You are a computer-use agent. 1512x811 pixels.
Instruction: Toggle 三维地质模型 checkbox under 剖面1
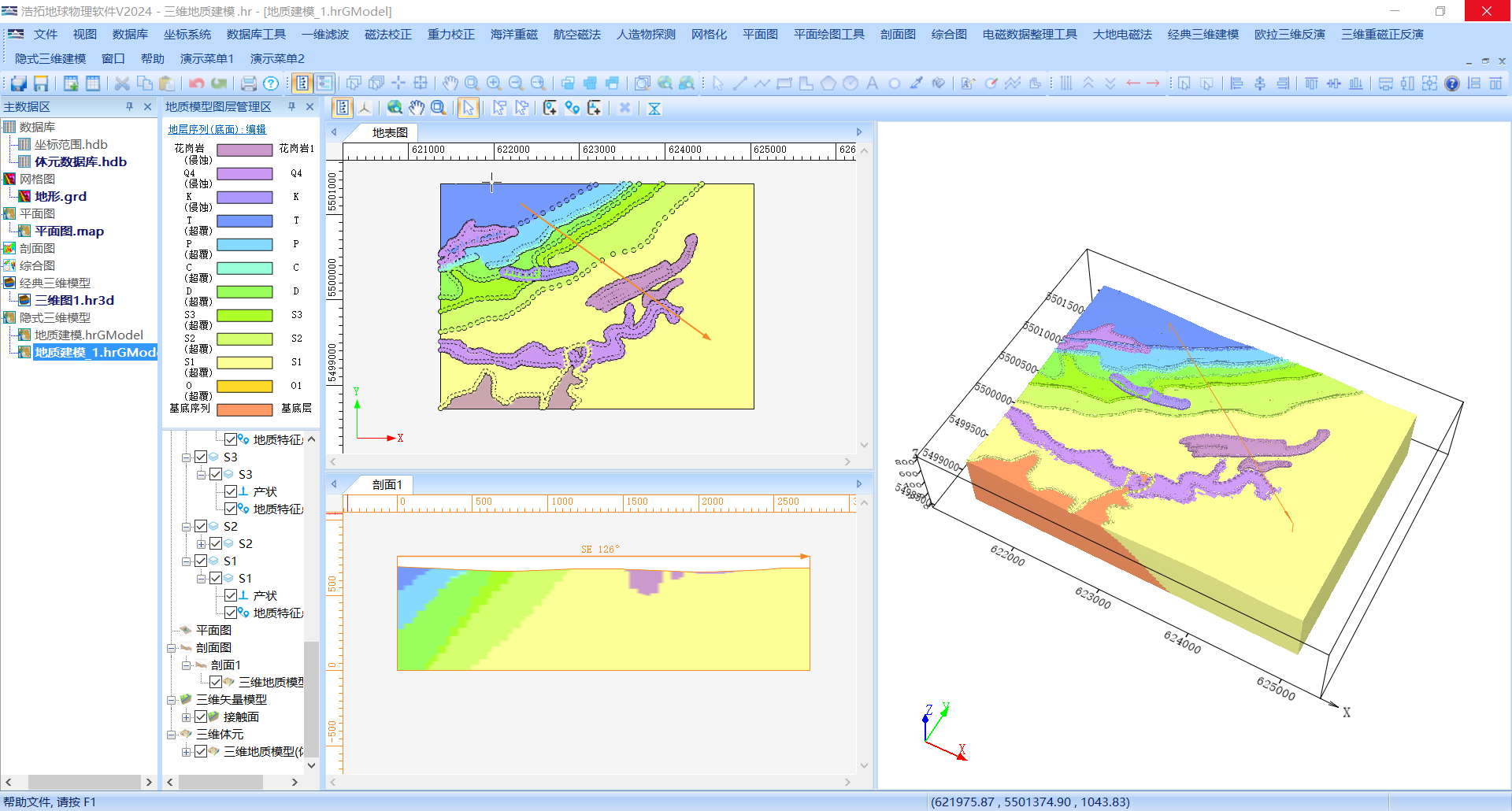[216, 682]
